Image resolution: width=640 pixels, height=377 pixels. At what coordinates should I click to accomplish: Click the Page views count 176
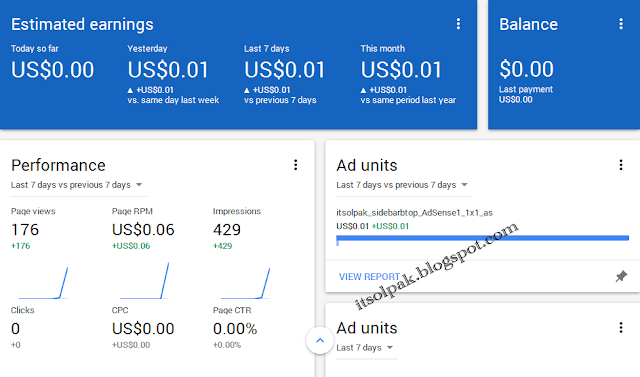pos(25,230)
